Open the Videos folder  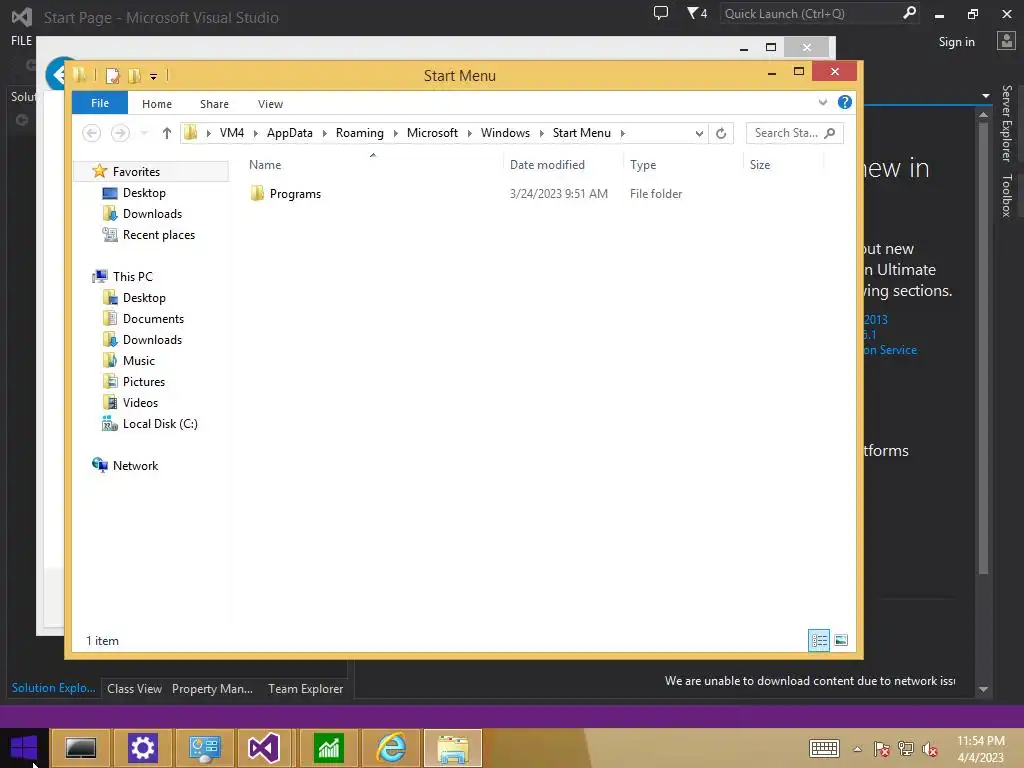(140, 403)
